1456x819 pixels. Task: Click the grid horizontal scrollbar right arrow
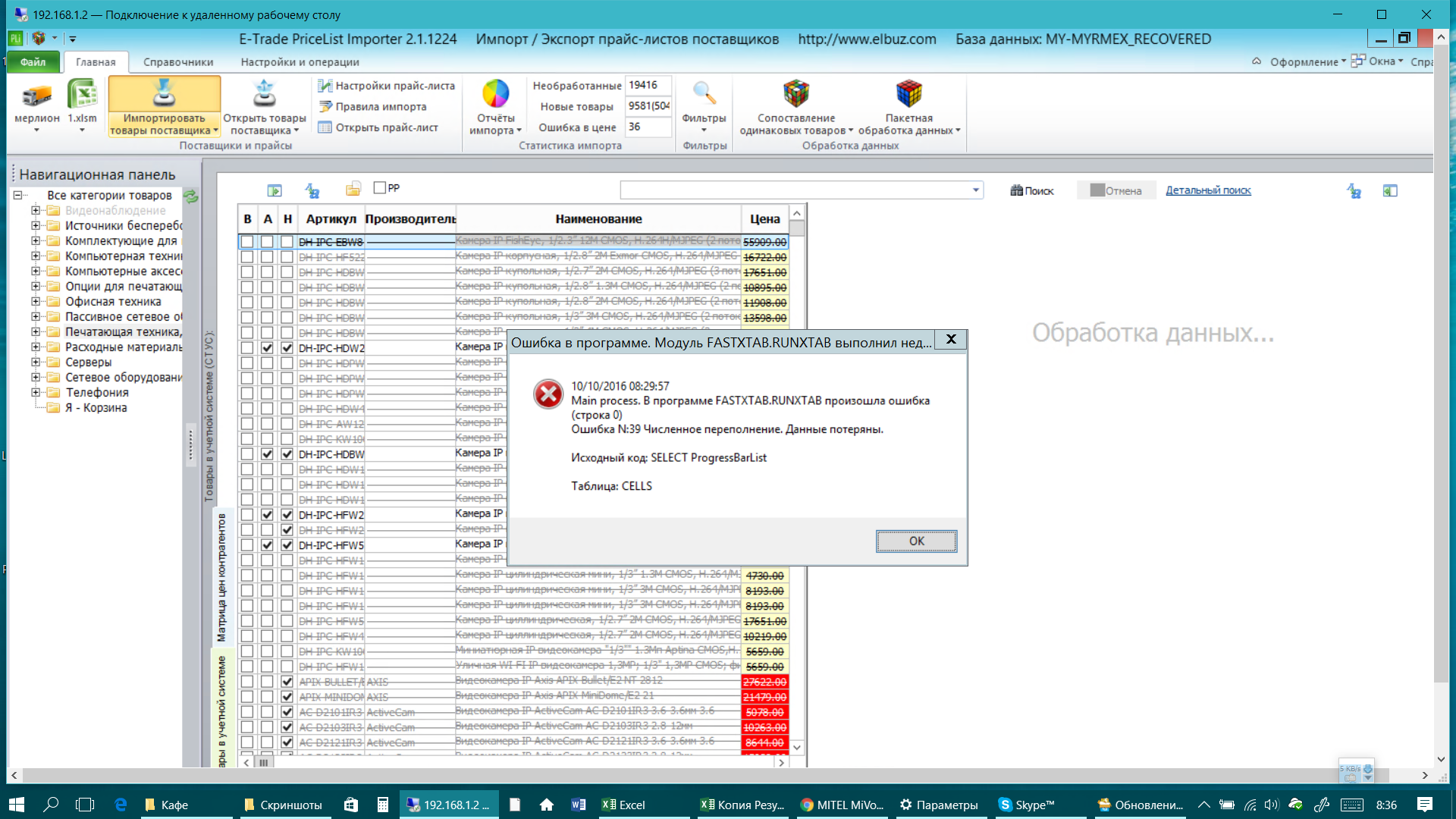781,762
